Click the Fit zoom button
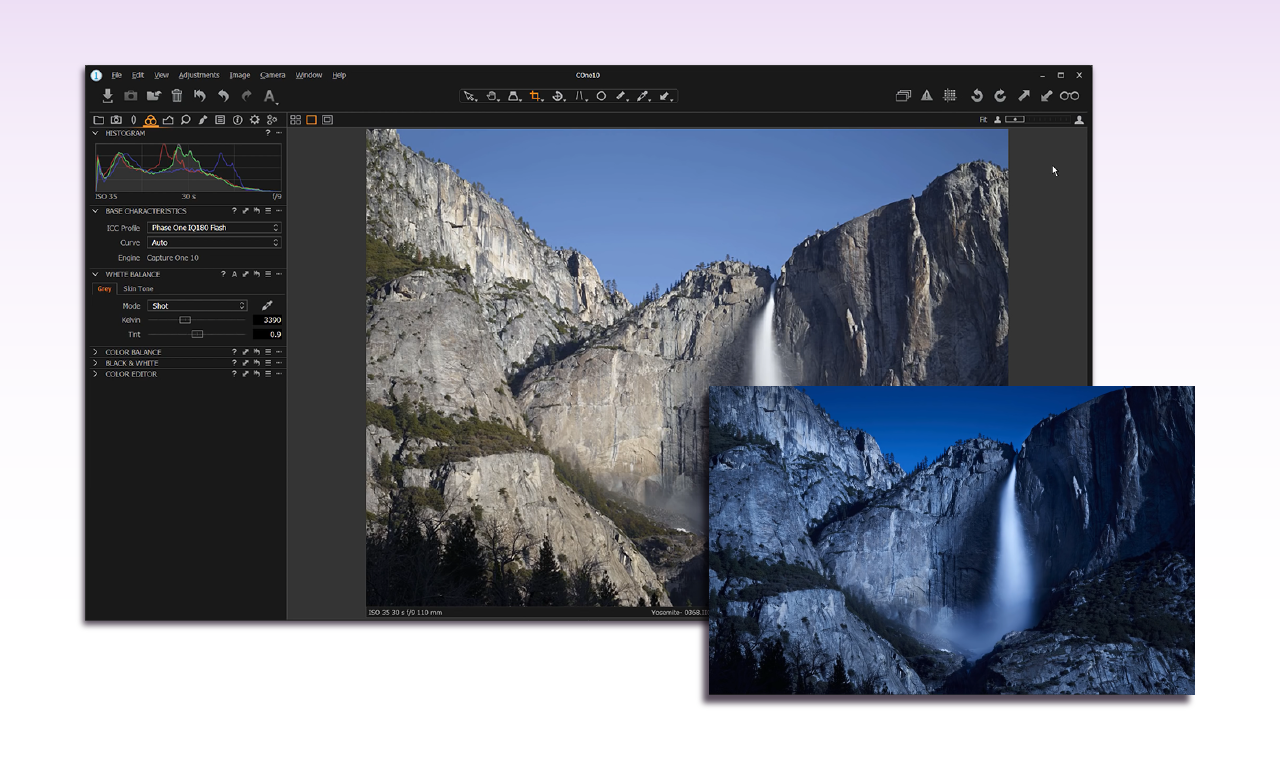The image size is (1280, 760). pyautogui.click(x=983, y=120)
